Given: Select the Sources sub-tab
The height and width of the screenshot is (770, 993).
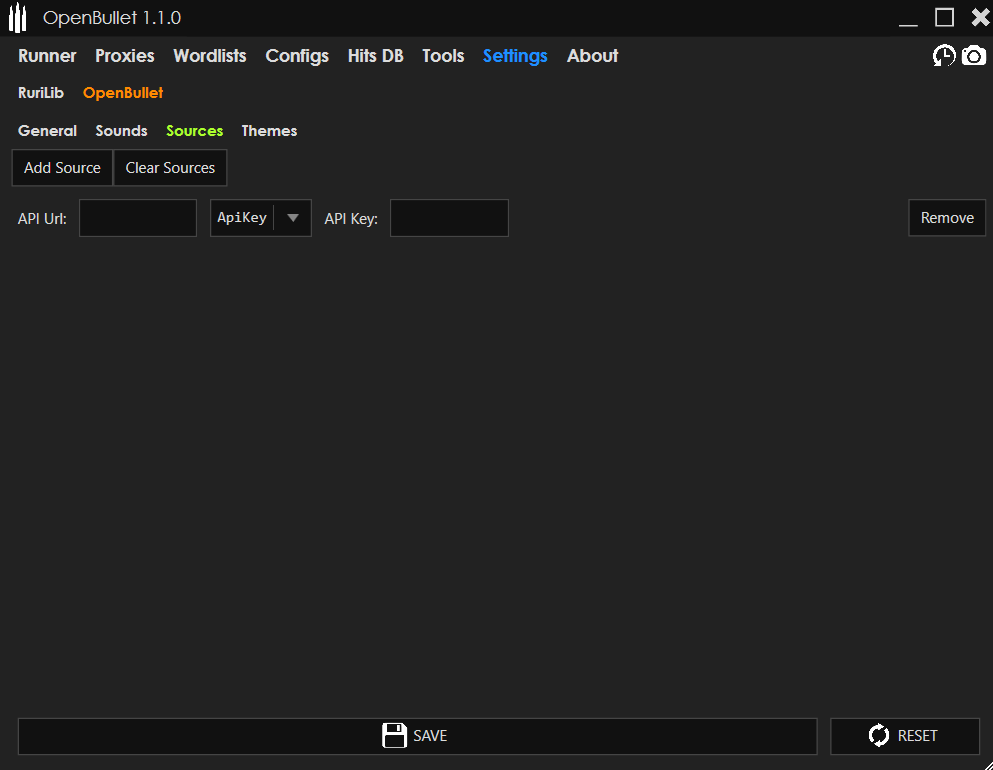Looking at the screenshot, I should click(x=194, y=130).
